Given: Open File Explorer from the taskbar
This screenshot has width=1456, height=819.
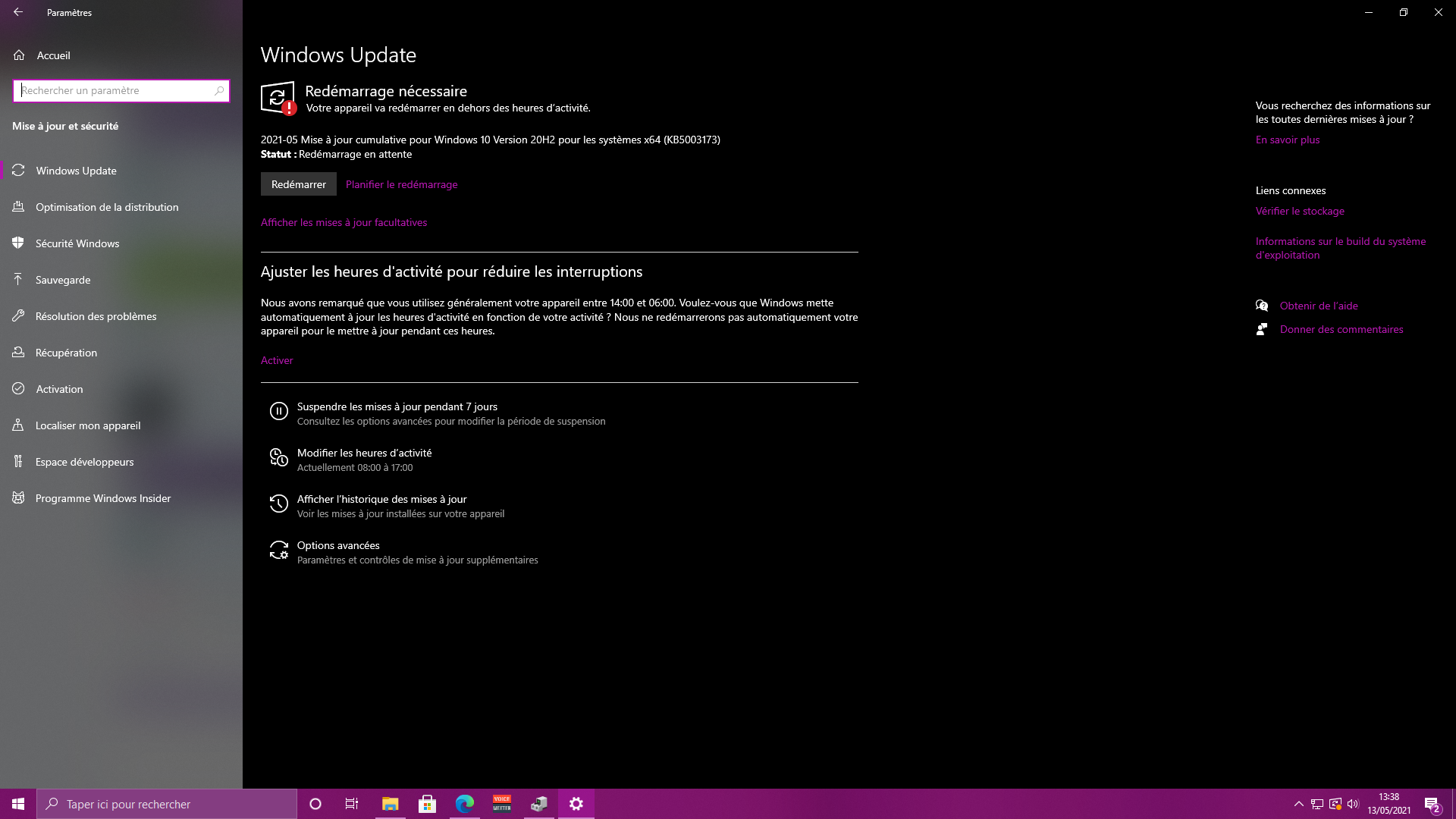Looking at the screenshot, I should click(390, 804).
